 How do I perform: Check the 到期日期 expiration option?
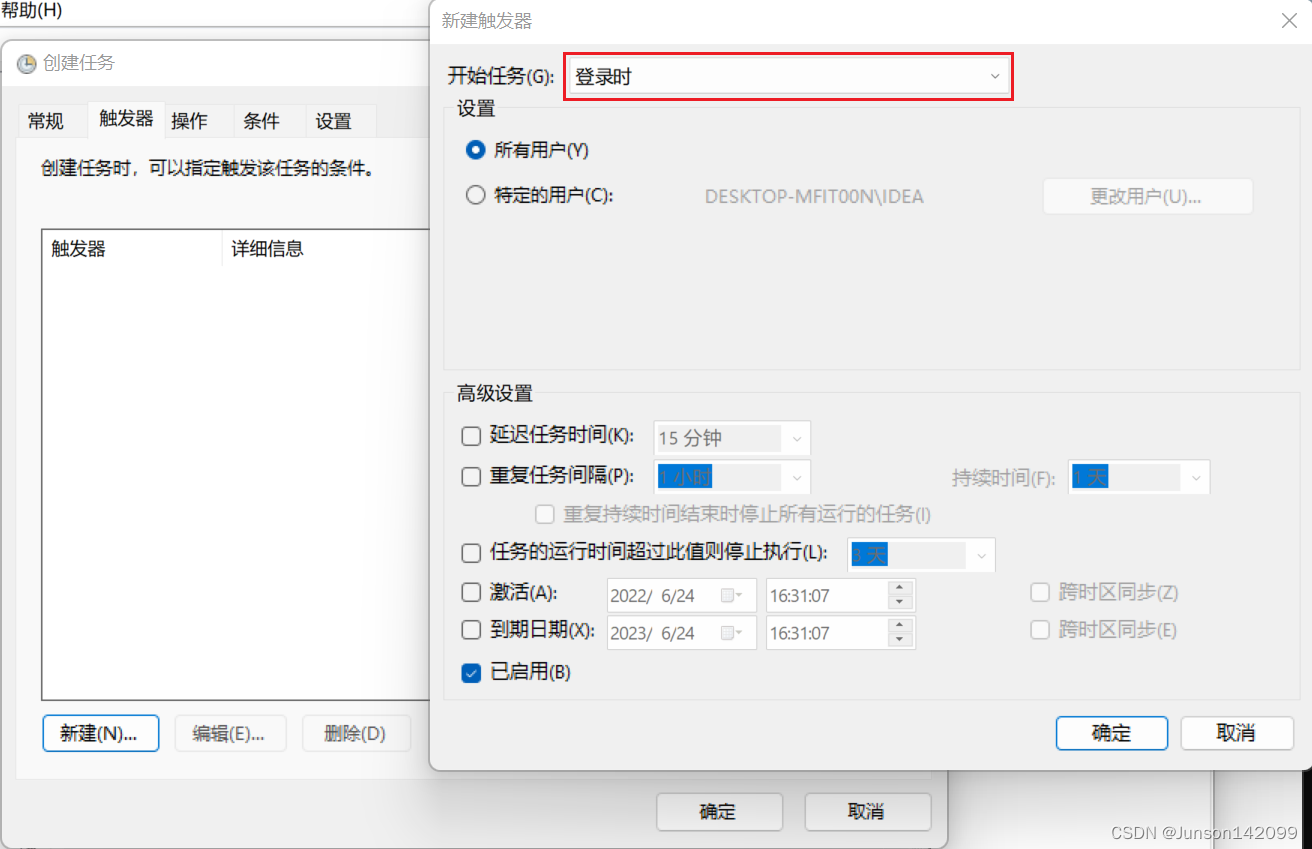470,630
